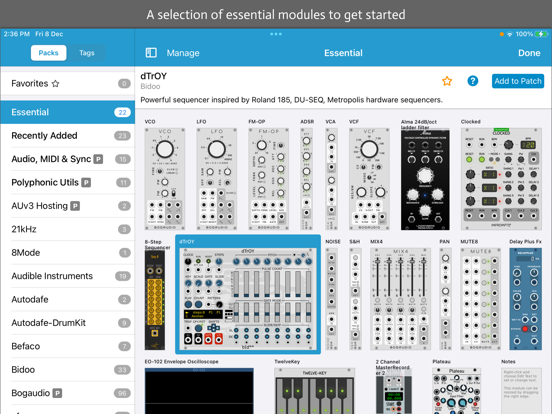552x414 pixels.
Task: Tap the three-dot multitasking indicator
Action: (276, 34)
